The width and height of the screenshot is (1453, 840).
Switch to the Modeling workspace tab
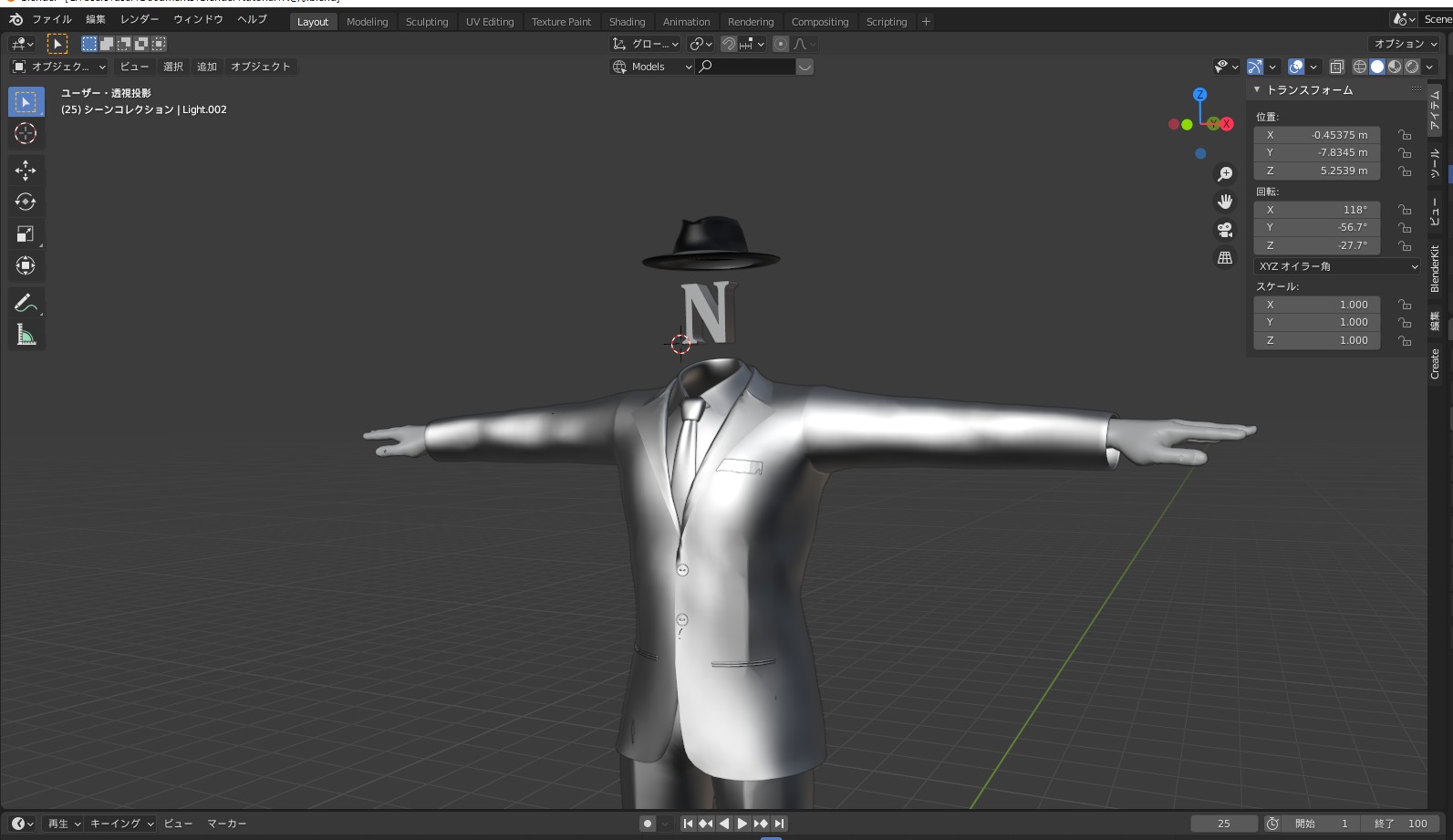click(367, 22)
